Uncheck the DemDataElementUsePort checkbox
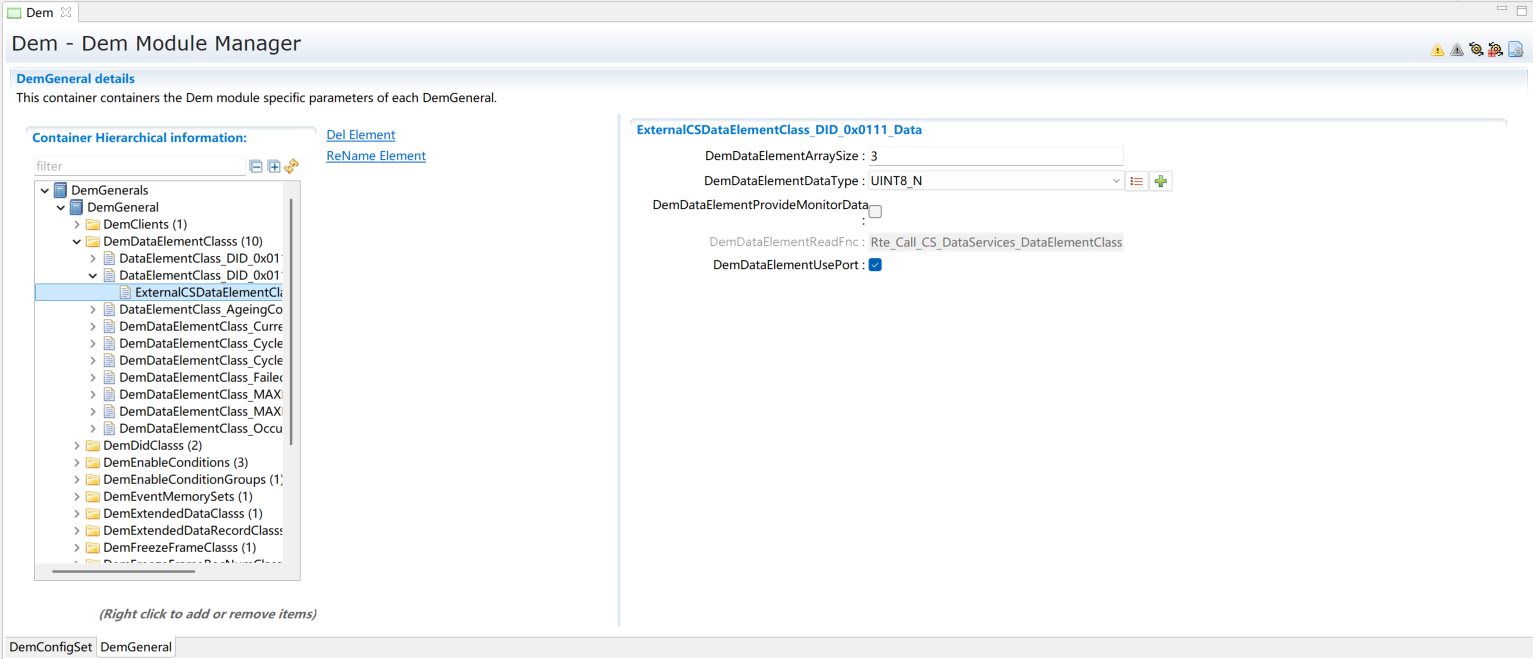The image size is (1533, 659). 875,265
